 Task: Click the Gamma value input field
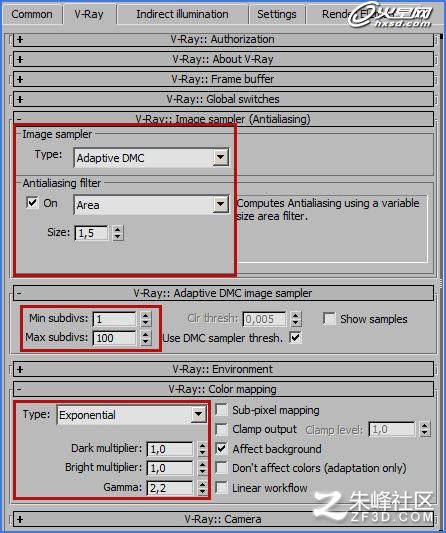[x=170, y=488]
